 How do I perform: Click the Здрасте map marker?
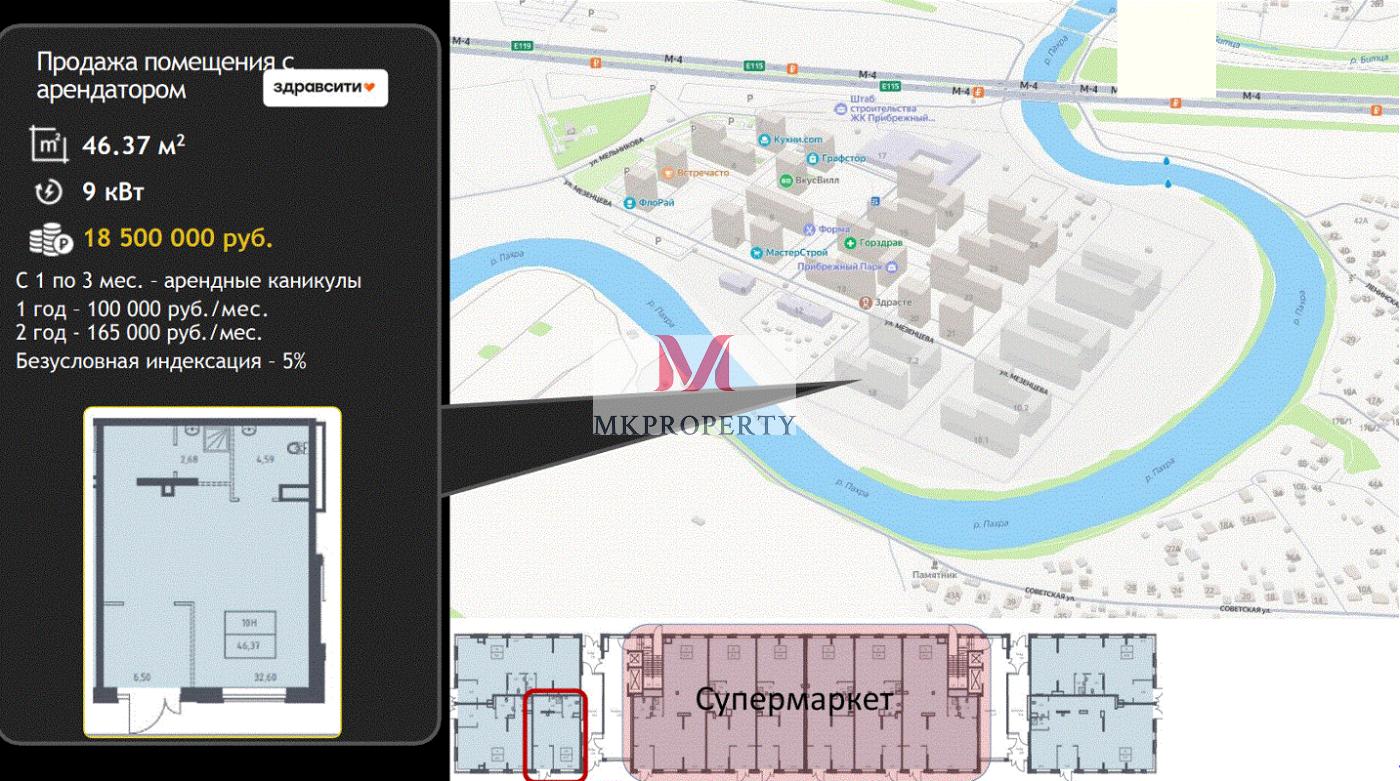click(x=866, y=301)
